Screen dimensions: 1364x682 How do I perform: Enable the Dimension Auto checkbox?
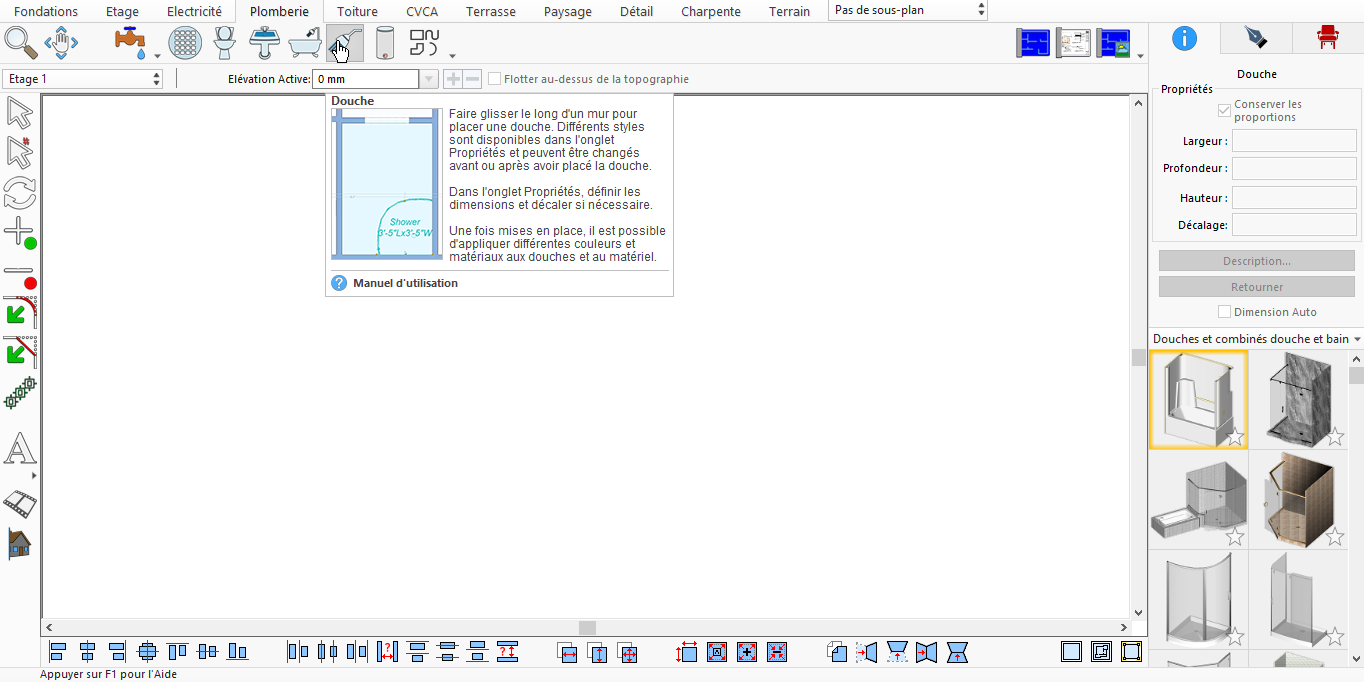(x=1224, y=312)
